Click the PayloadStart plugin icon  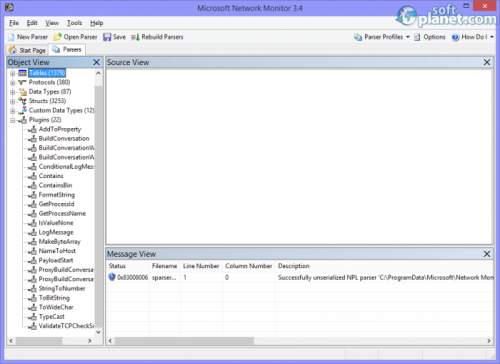click(32, 260)
